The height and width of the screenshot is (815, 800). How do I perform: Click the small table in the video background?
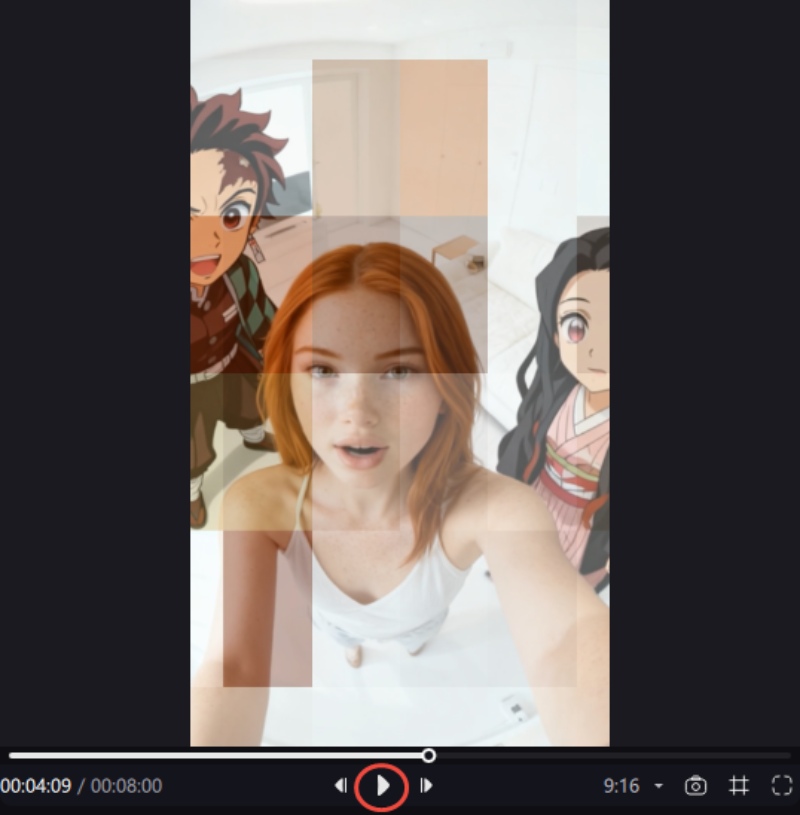click(x=458, y=250)
